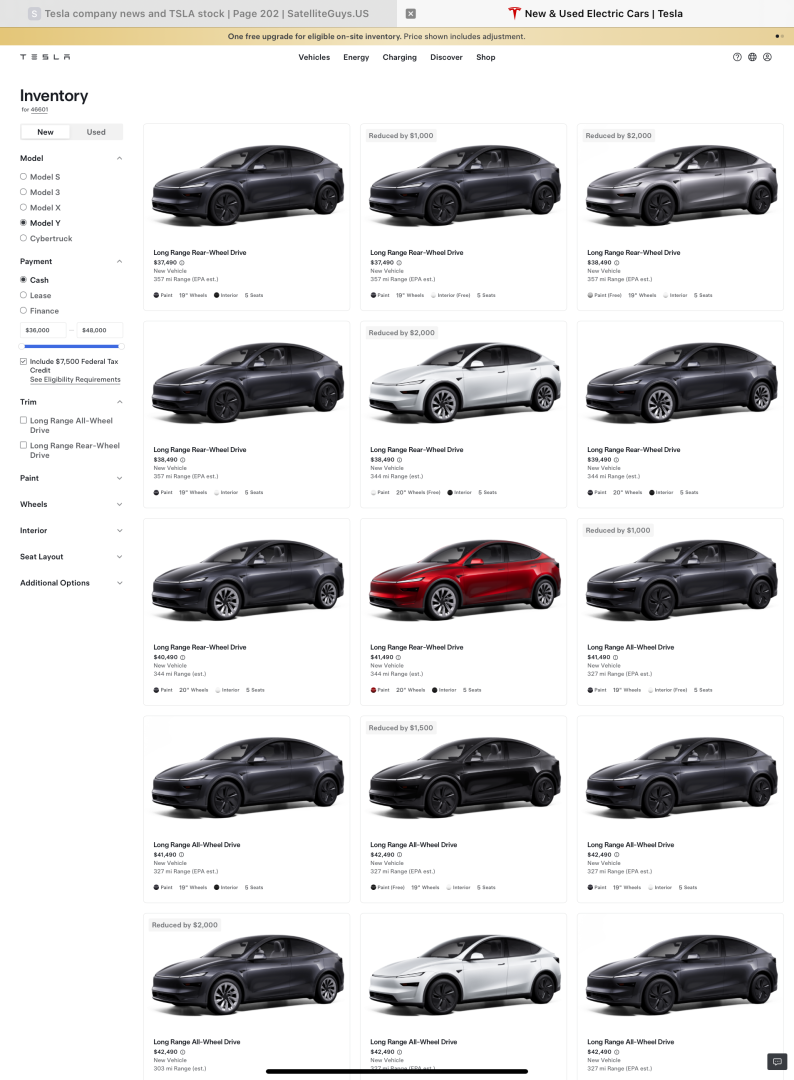Click the banner pagination dots
Viewport: 794px width, 1080px height.
tap(779, 37)
